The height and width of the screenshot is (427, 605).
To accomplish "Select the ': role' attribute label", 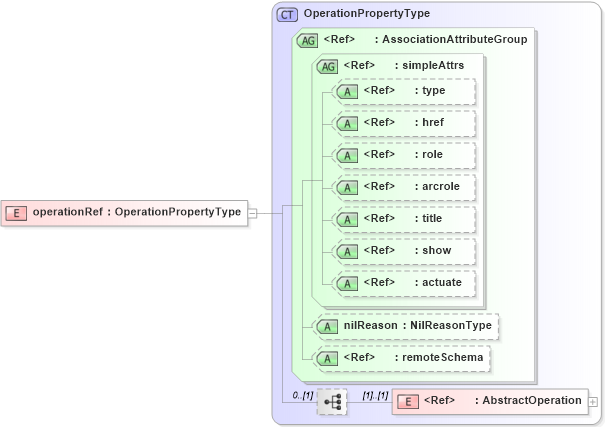I will click(x=429, y=154).
